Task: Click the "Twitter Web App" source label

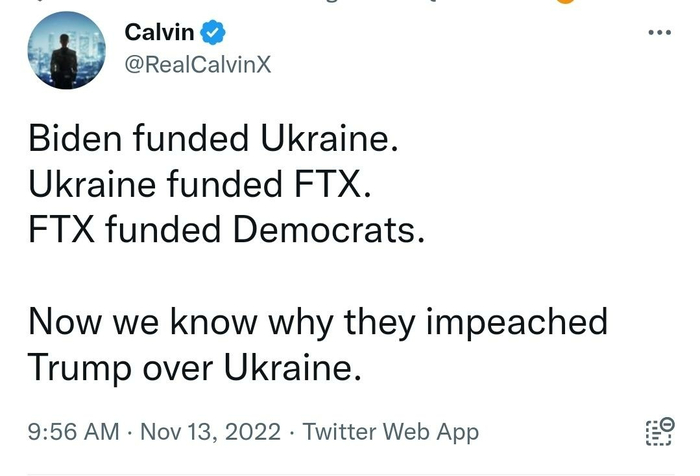Action: pos(390,432)
